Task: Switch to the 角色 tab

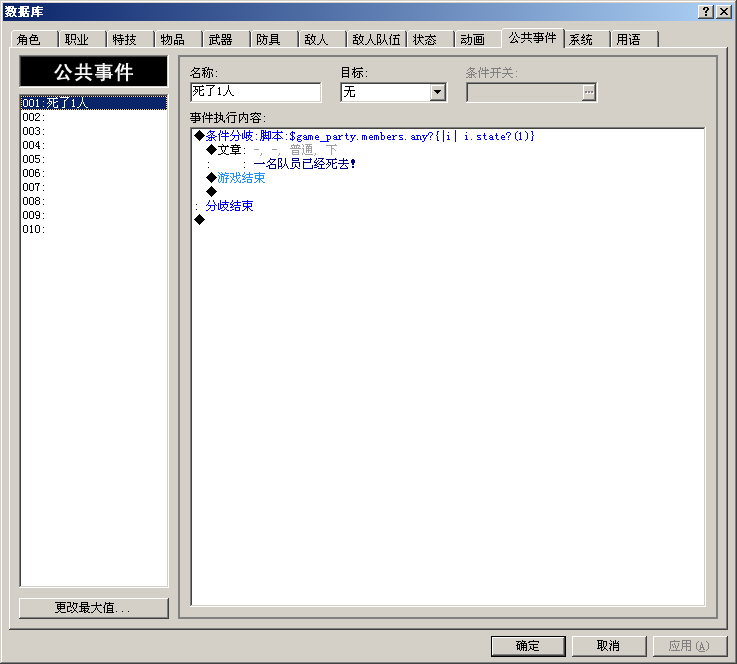Action: coord(34,39)
